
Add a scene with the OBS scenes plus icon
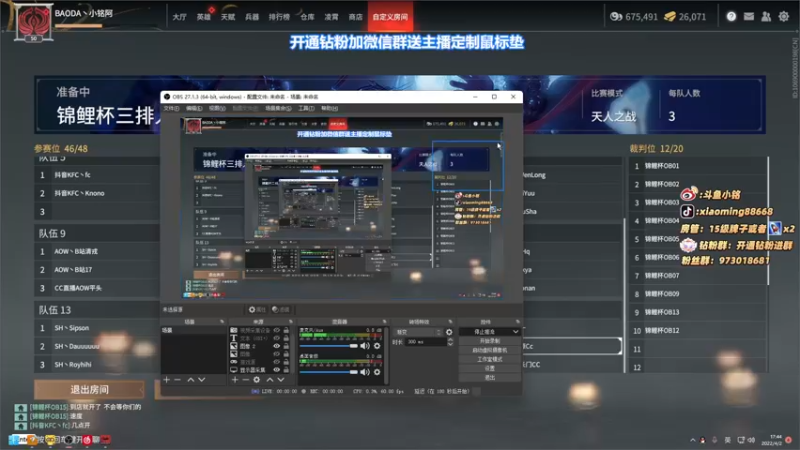(x=166, y=380)
